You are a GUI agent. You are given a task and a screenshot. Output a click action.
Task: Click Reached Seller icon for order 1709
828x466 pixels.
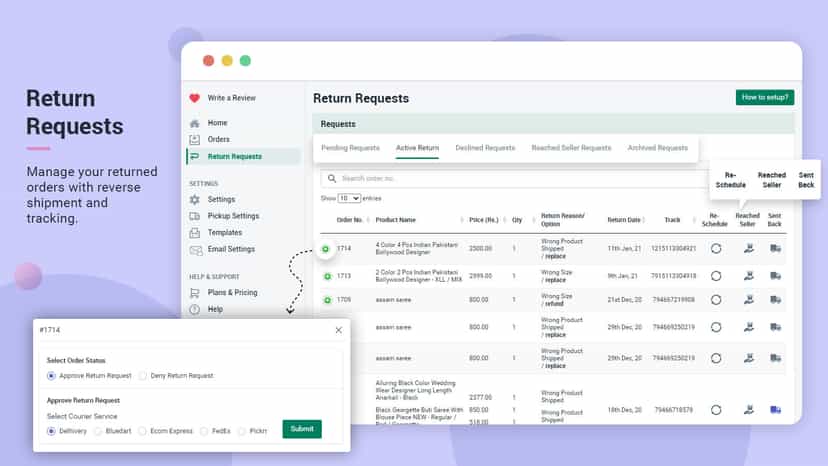pyautogui.click(x=749, y=300)
